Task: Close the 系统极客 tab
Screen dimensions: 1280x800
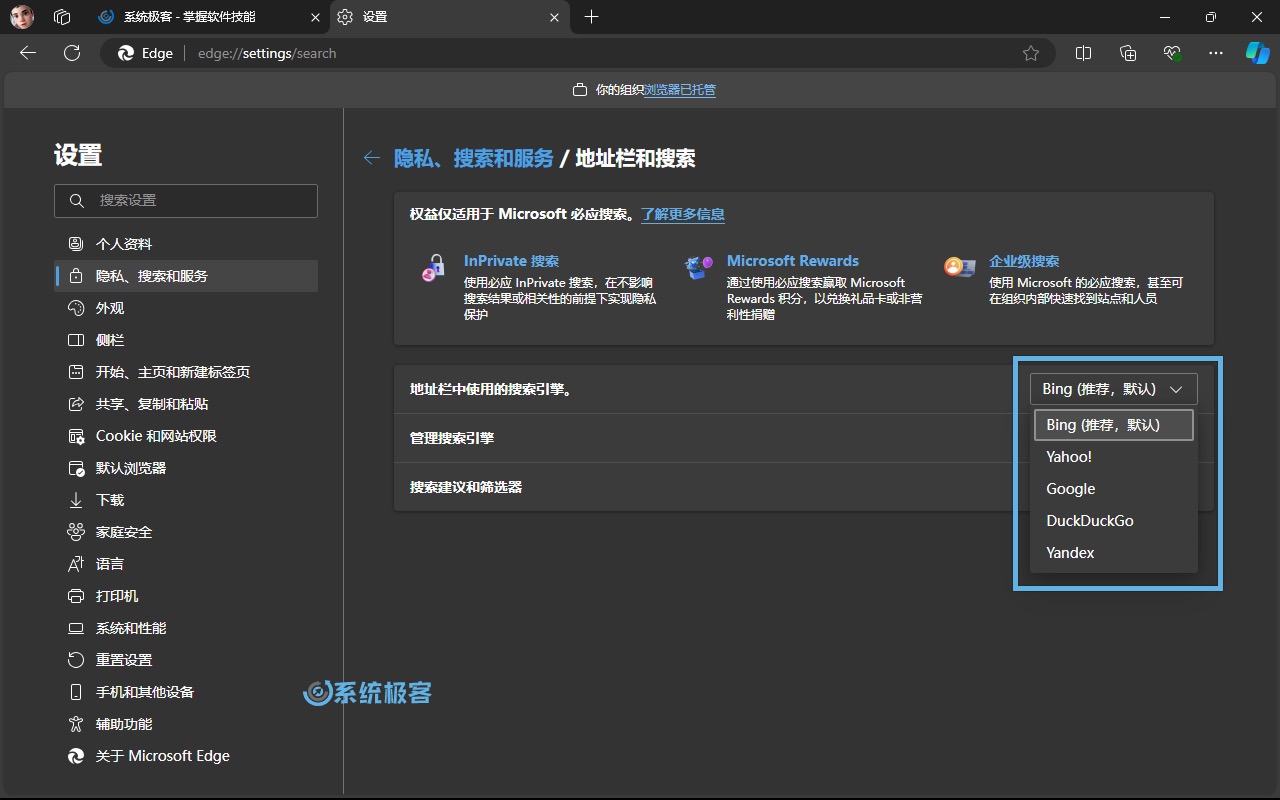Action: coord(316,17)
